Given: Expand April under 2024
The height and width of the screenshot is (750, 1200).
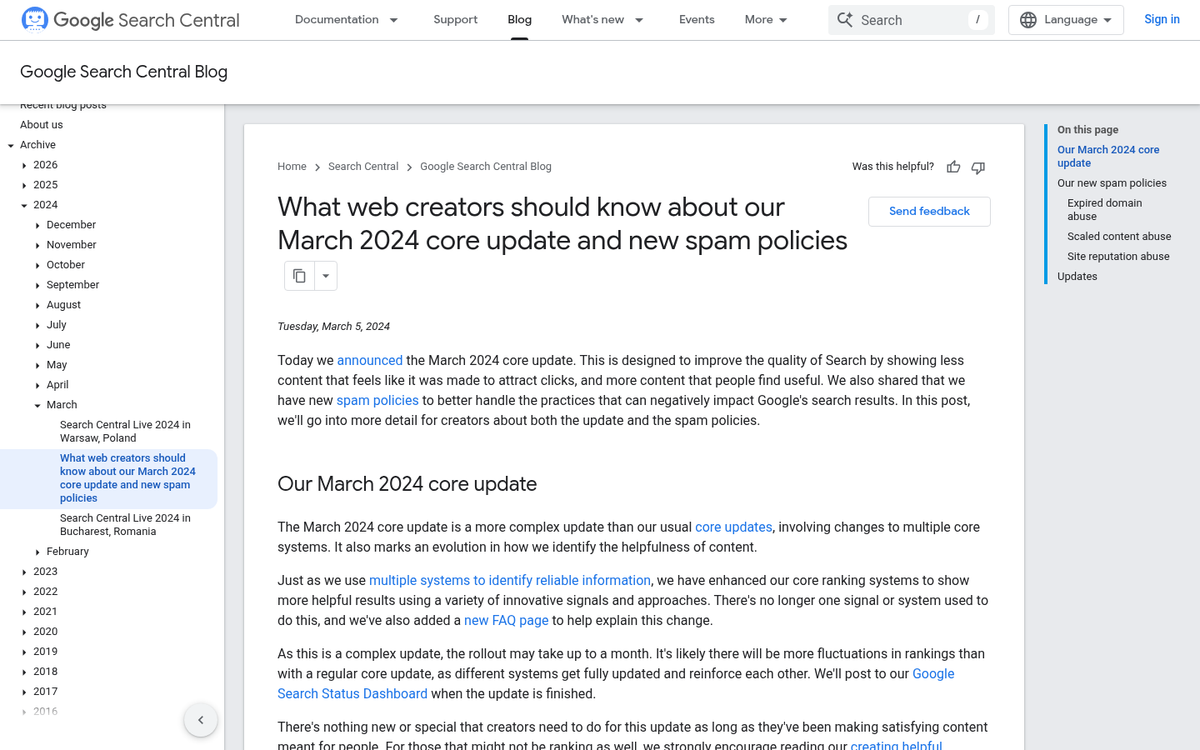Looking at the screenshot, I should click(x=38, y=385).
